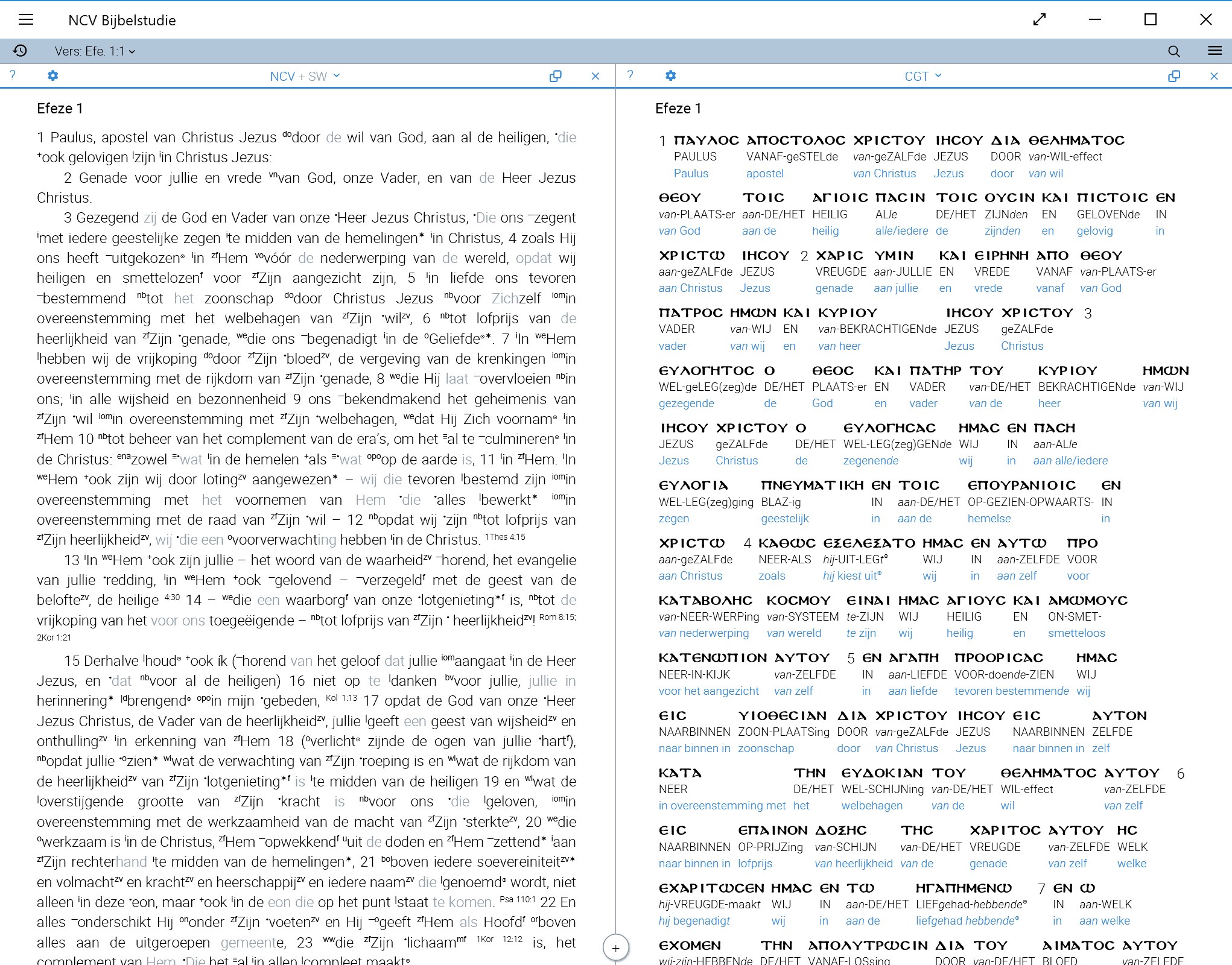Open the CGT translation dropdown
This screenshot has width=1232, height=965.
click(x=922, y=76)
